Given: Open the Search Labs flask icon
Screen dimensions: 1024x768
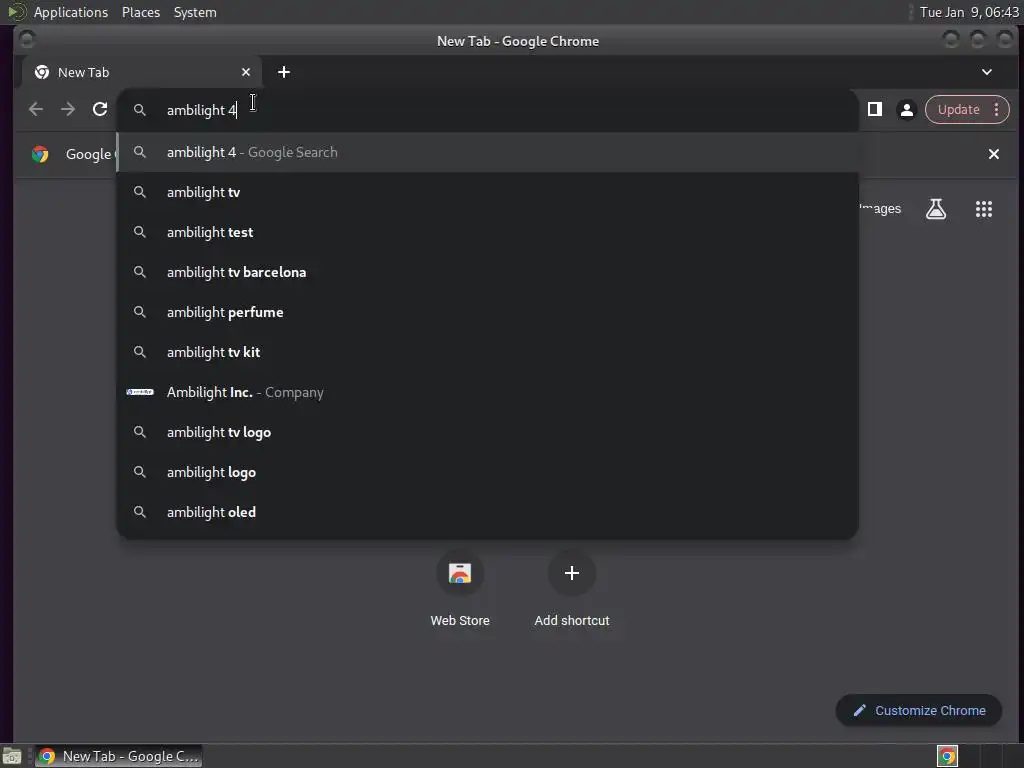Looking at the screenshot, I should coord(936,209).
